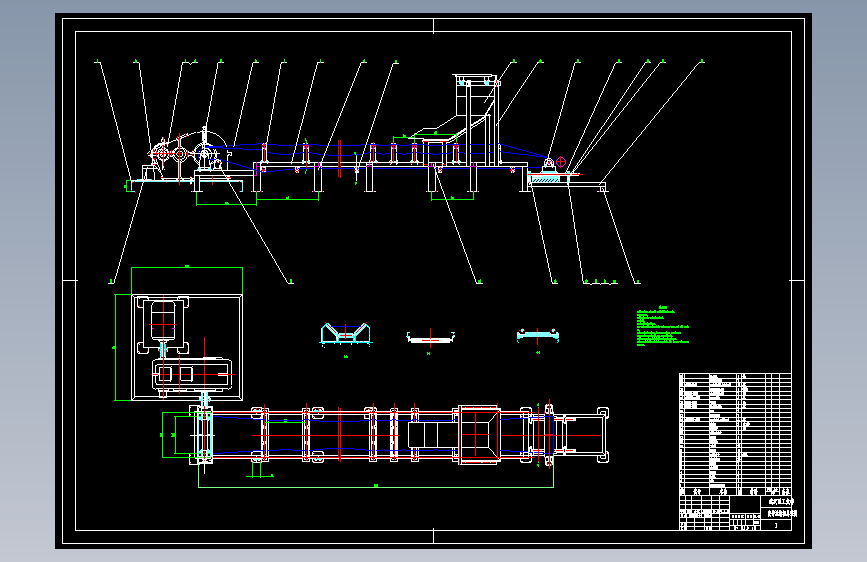Click the square hopper in the conveyor plan view
Image resolution: width=867 pixels, height=562 pixels.
point(479,435)
